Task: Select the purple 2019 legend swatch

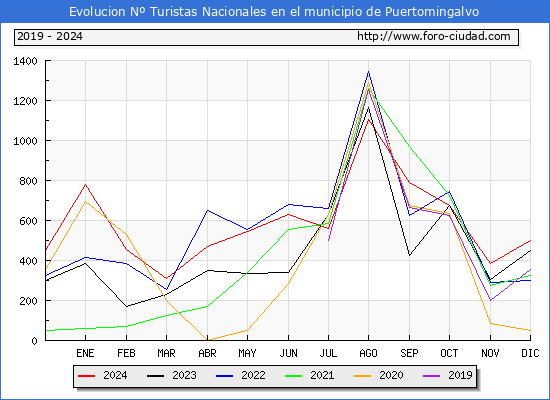Action: [431, 376]
